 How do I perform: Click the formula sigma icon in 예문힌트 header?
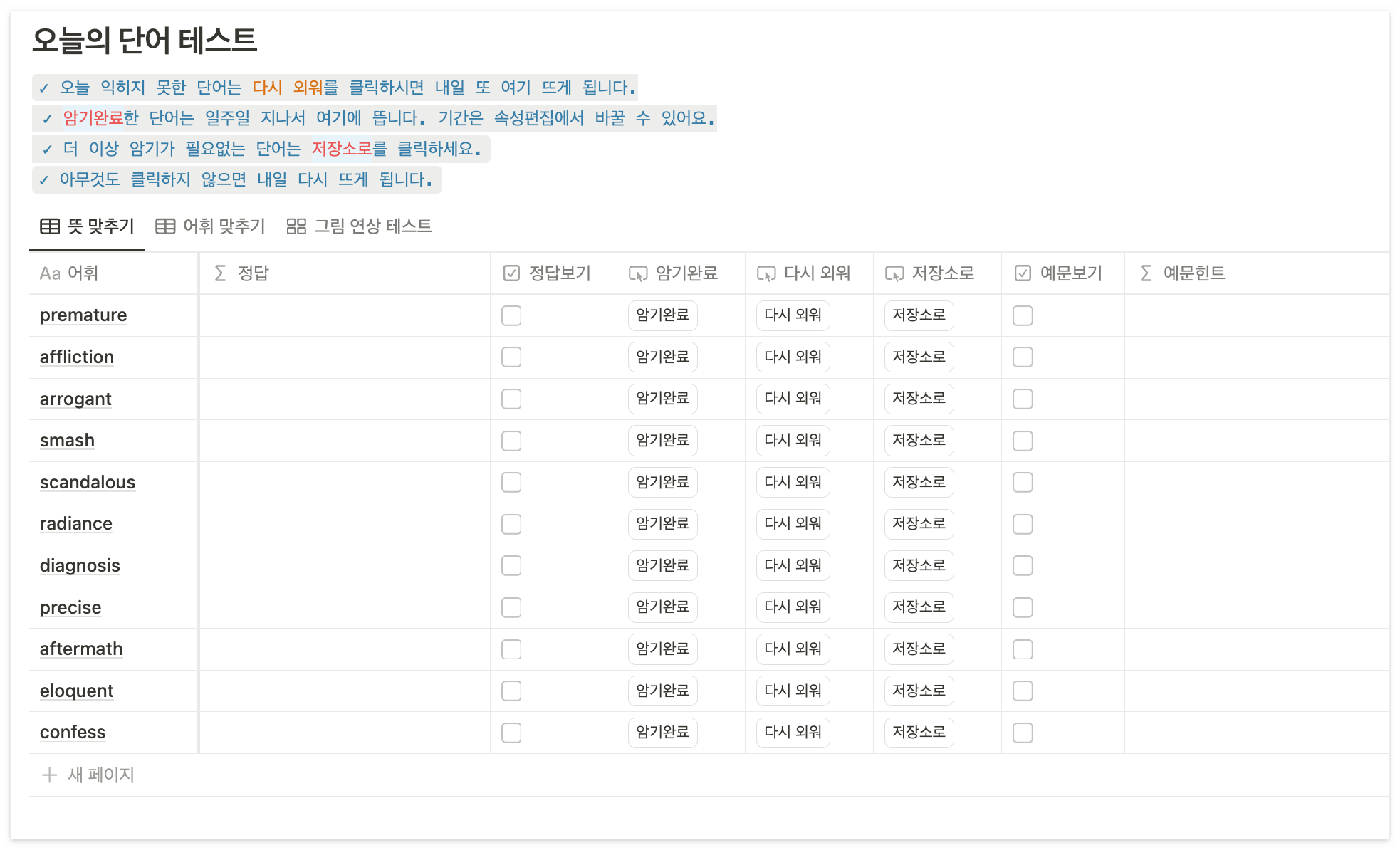[1146, 273]
